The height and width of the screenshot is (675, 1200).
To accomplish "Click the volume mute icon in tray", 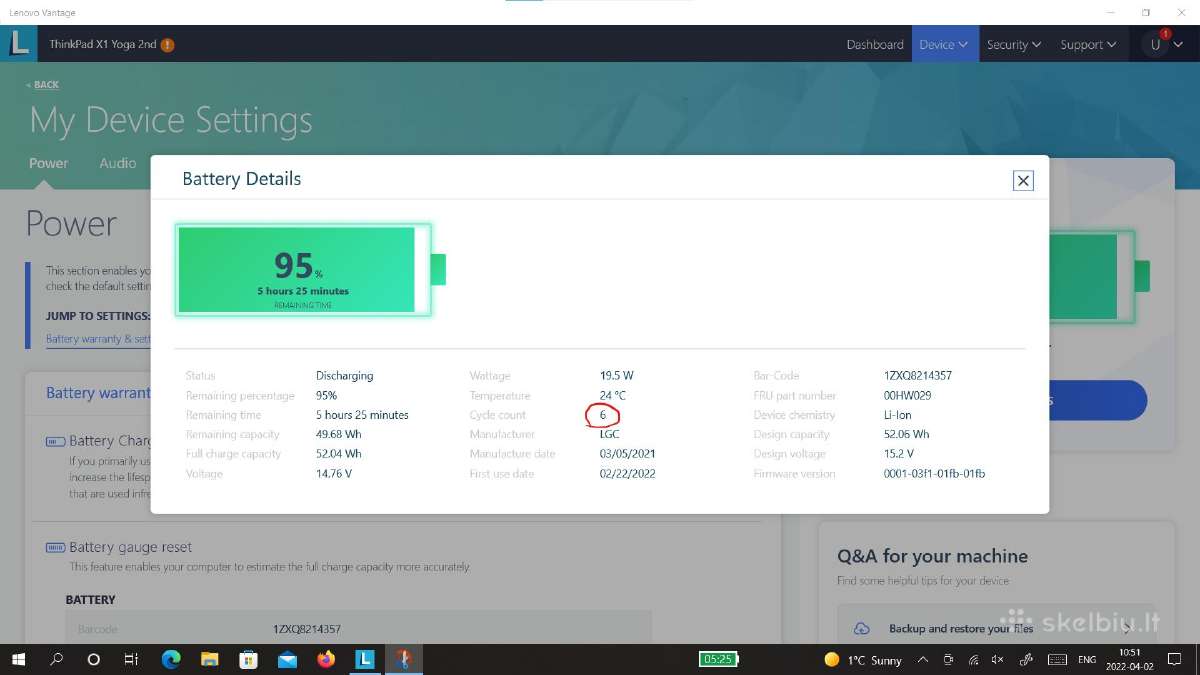I will tap(997, 659).
